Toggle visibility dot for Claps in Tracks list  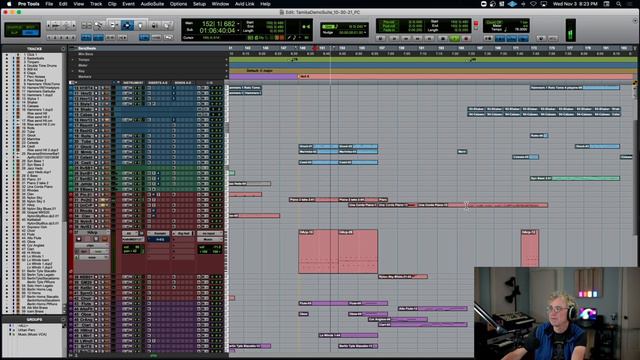[x=7, y=73]
